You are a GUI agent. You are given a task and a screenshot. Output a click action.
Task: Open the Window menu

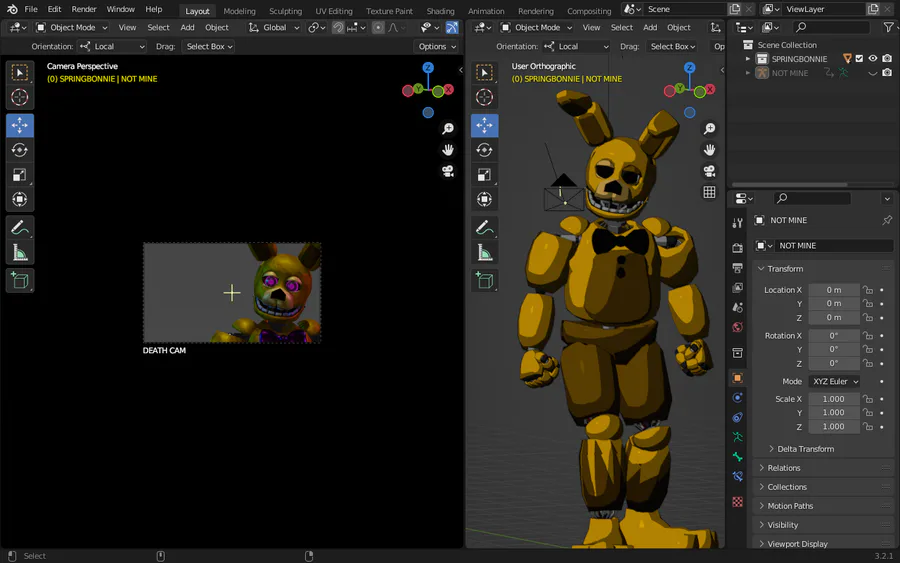[x=121, y=9]
